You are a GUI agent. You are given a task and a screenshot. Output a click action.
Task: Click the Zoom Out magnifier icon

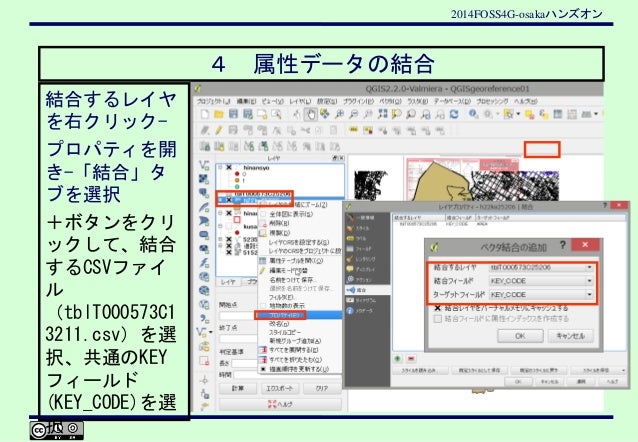(354, 114)
